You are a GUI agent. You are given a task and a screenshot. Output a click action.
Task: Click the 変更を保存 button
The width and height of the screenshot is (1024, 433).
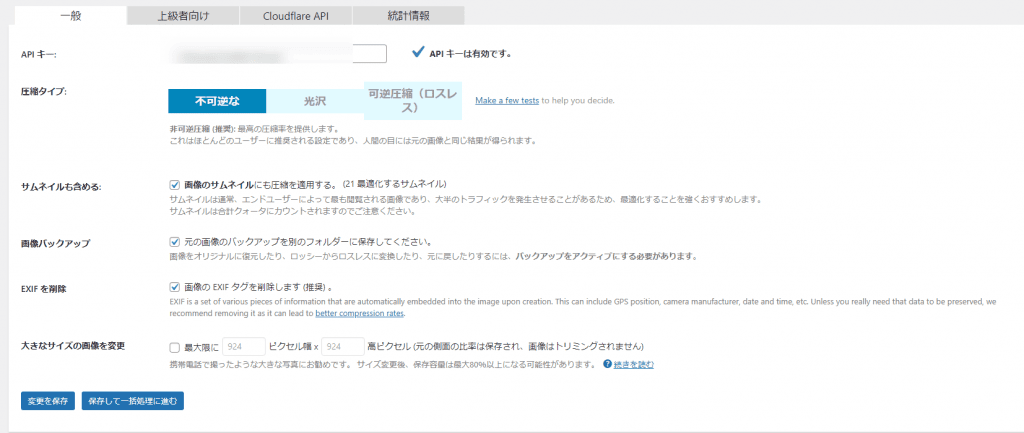pos(48,400)
